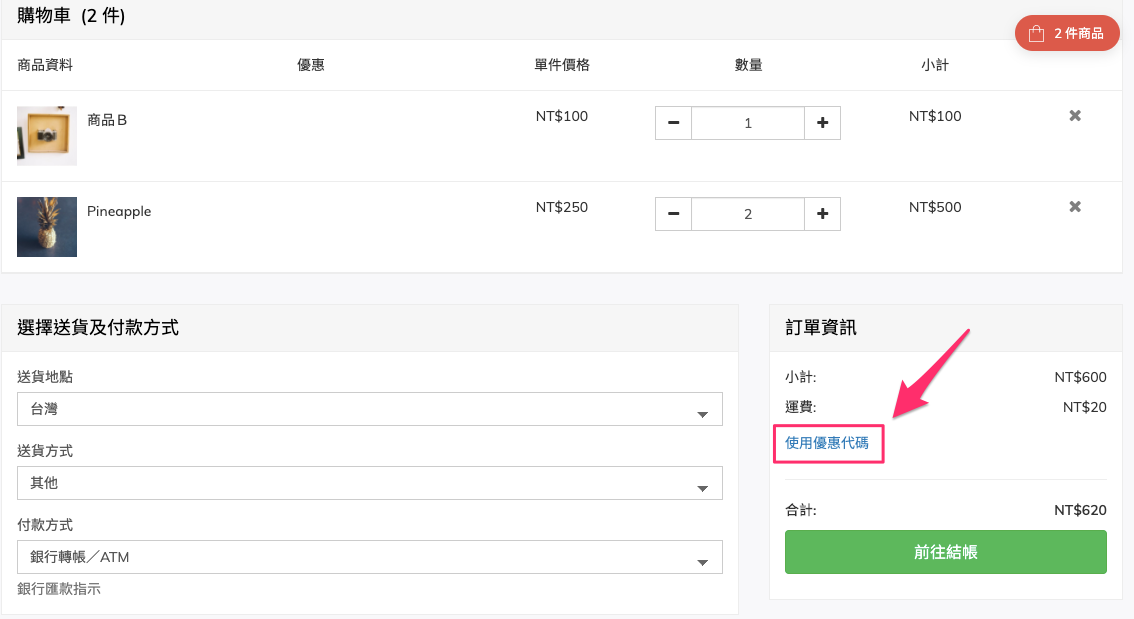Click the Pineapple quantity input field
The image size is (1134, 619).
[748, 214]
